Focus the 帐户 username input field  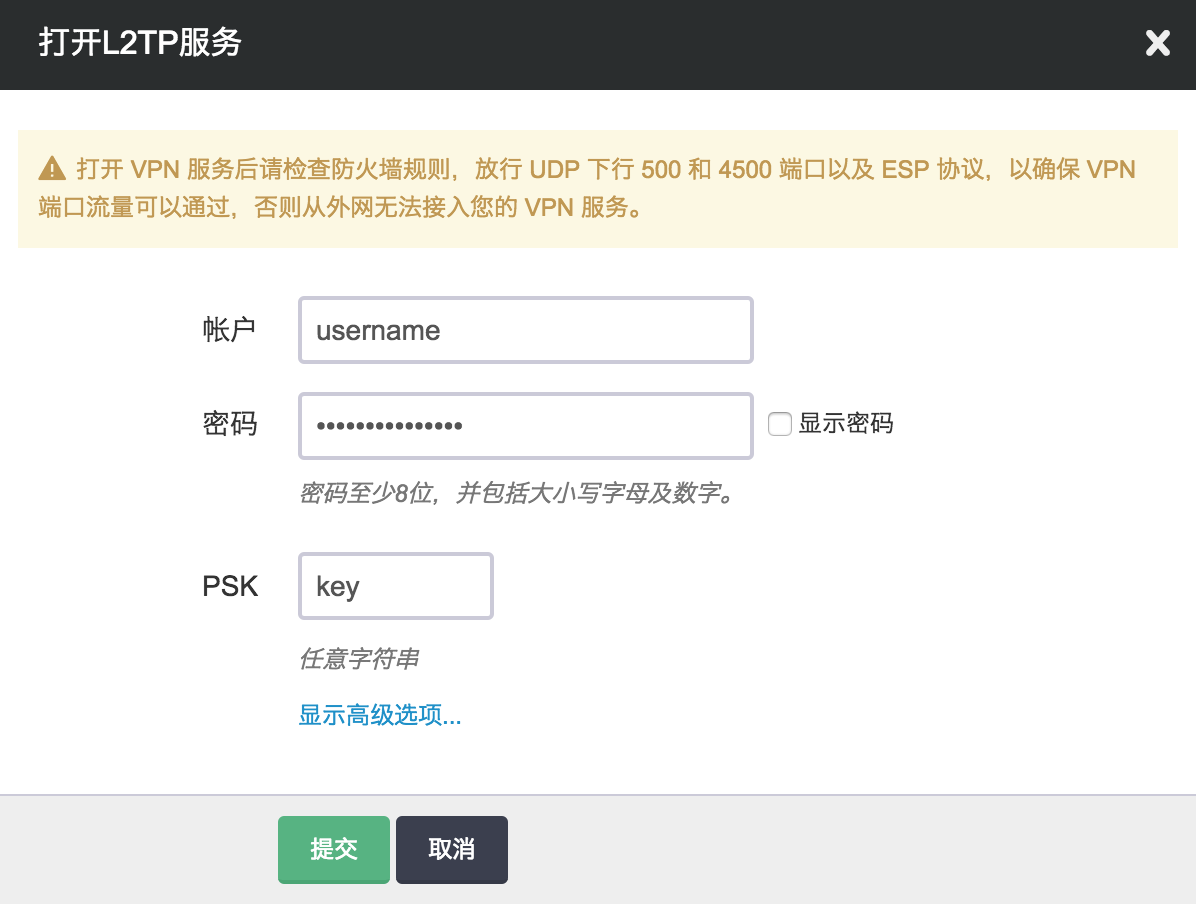tap(525, 330)
